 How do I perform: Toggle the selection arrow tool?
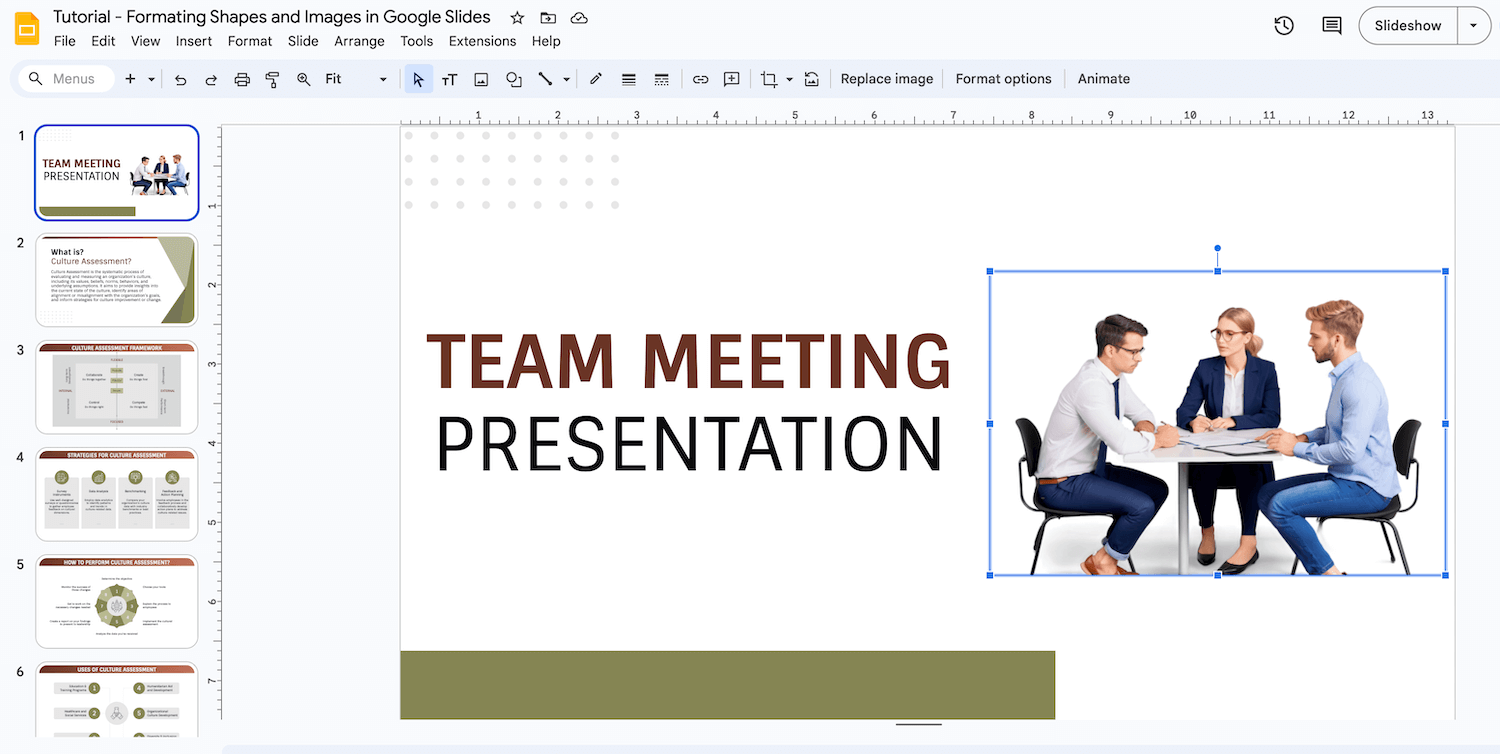418,79
